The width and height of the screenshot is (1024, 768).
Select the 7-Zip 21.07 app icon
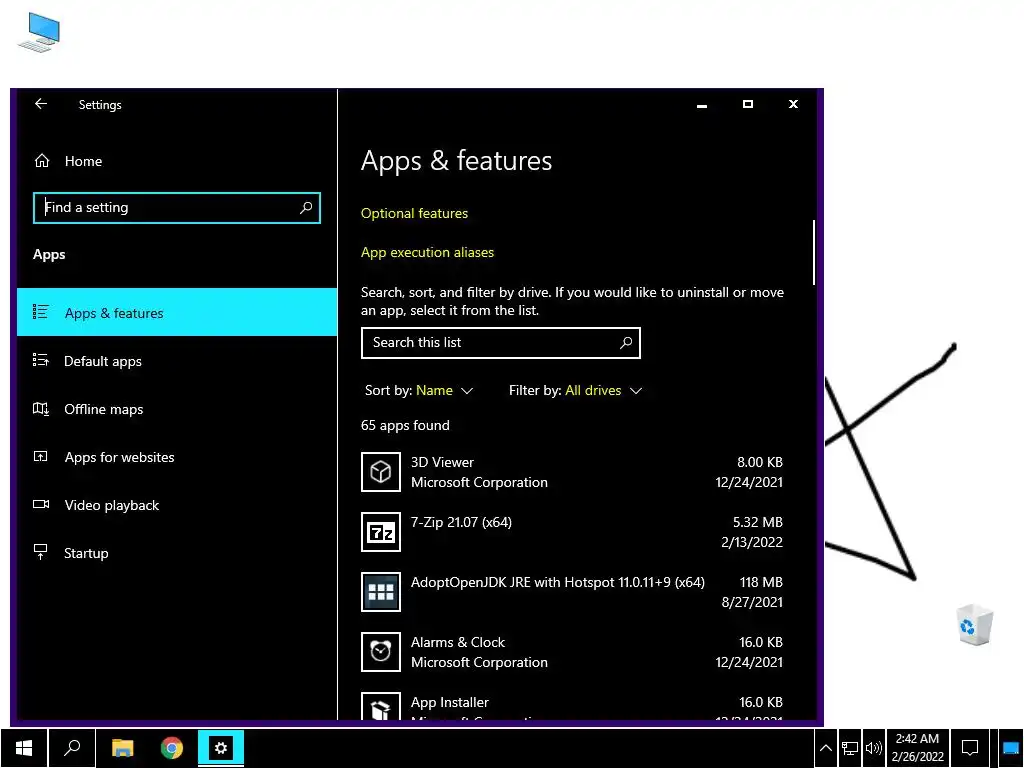tap(381, 532)
